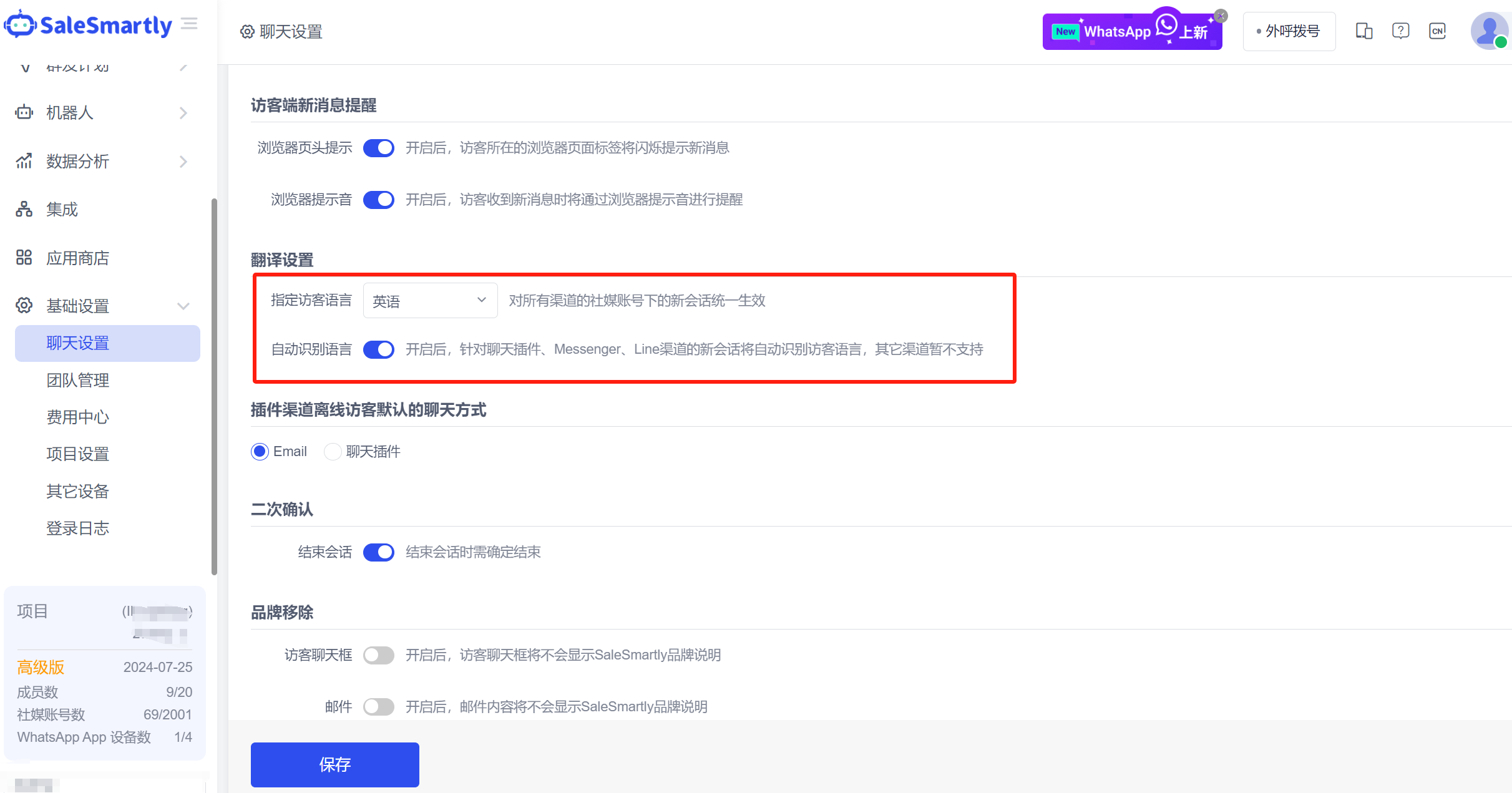Open the device/mobile client icon in header

1364,31
